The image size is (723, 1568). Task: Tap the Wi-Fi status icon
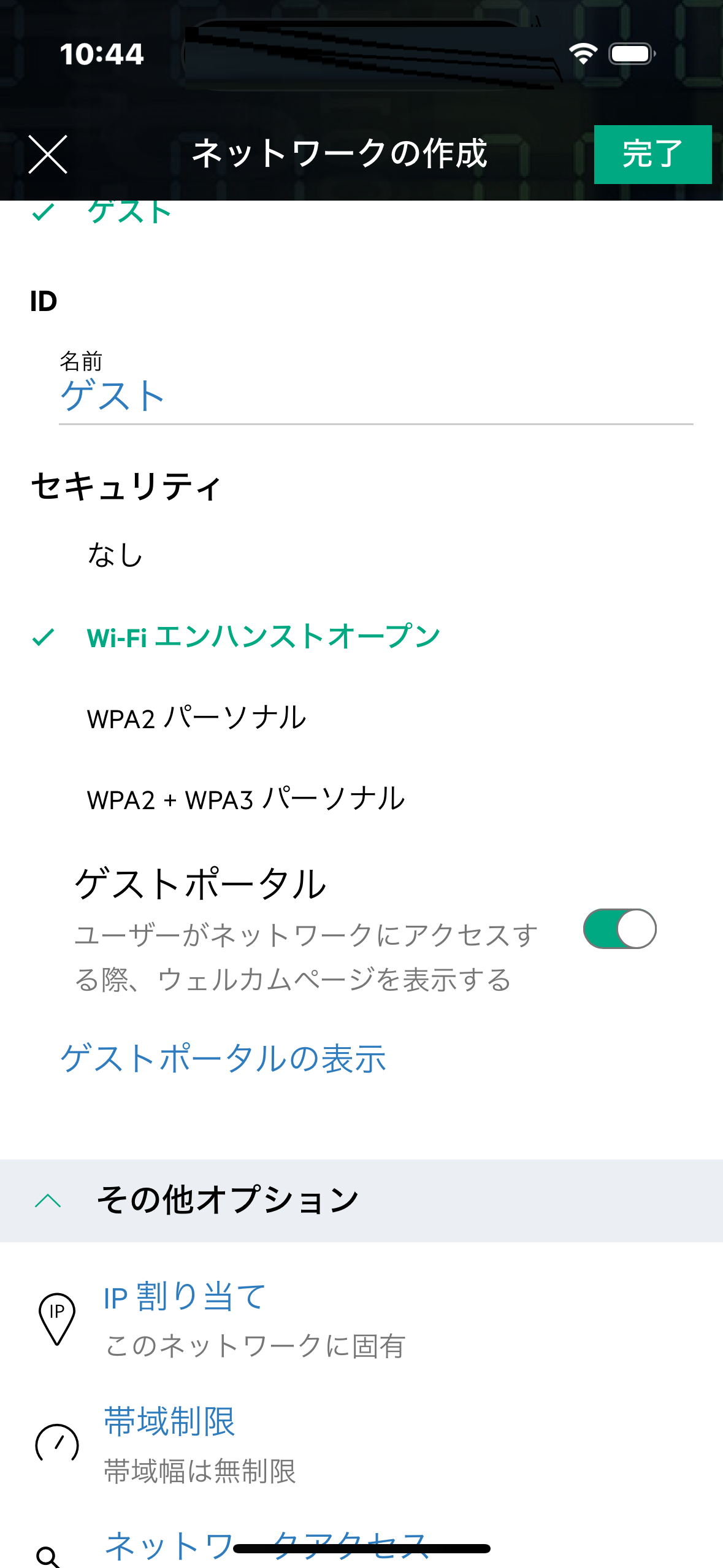583,54
